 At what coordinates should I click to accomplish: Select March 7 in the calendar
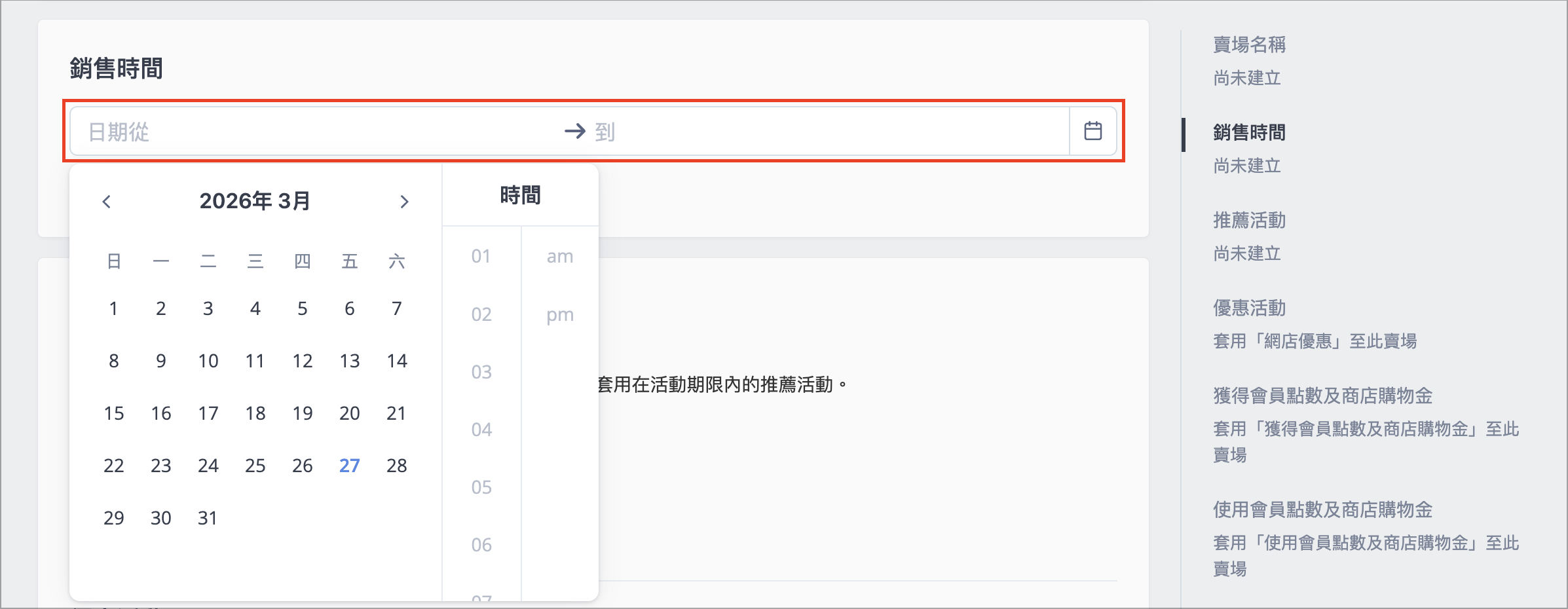[397, 308]
